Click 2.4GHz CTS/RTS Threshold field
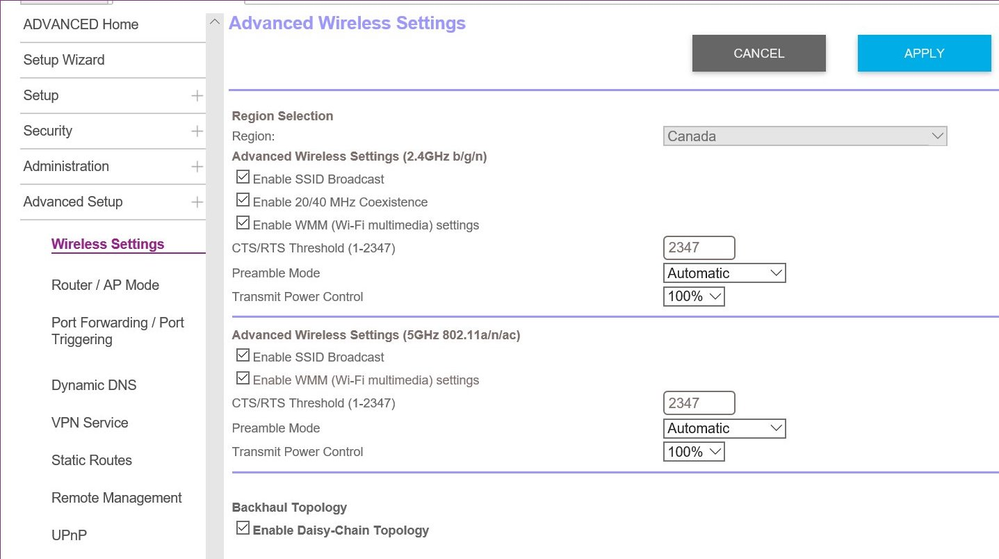 click(x=699, y=248)
